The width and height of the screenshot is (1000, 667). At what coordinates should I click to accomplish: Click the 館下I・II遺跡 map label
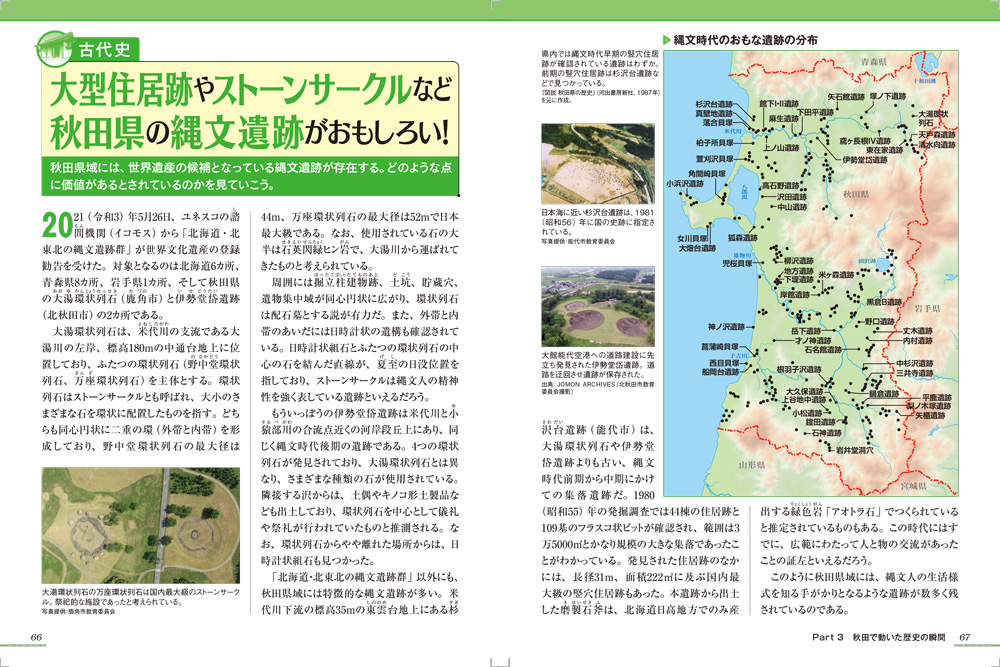(x=779, y=103)
